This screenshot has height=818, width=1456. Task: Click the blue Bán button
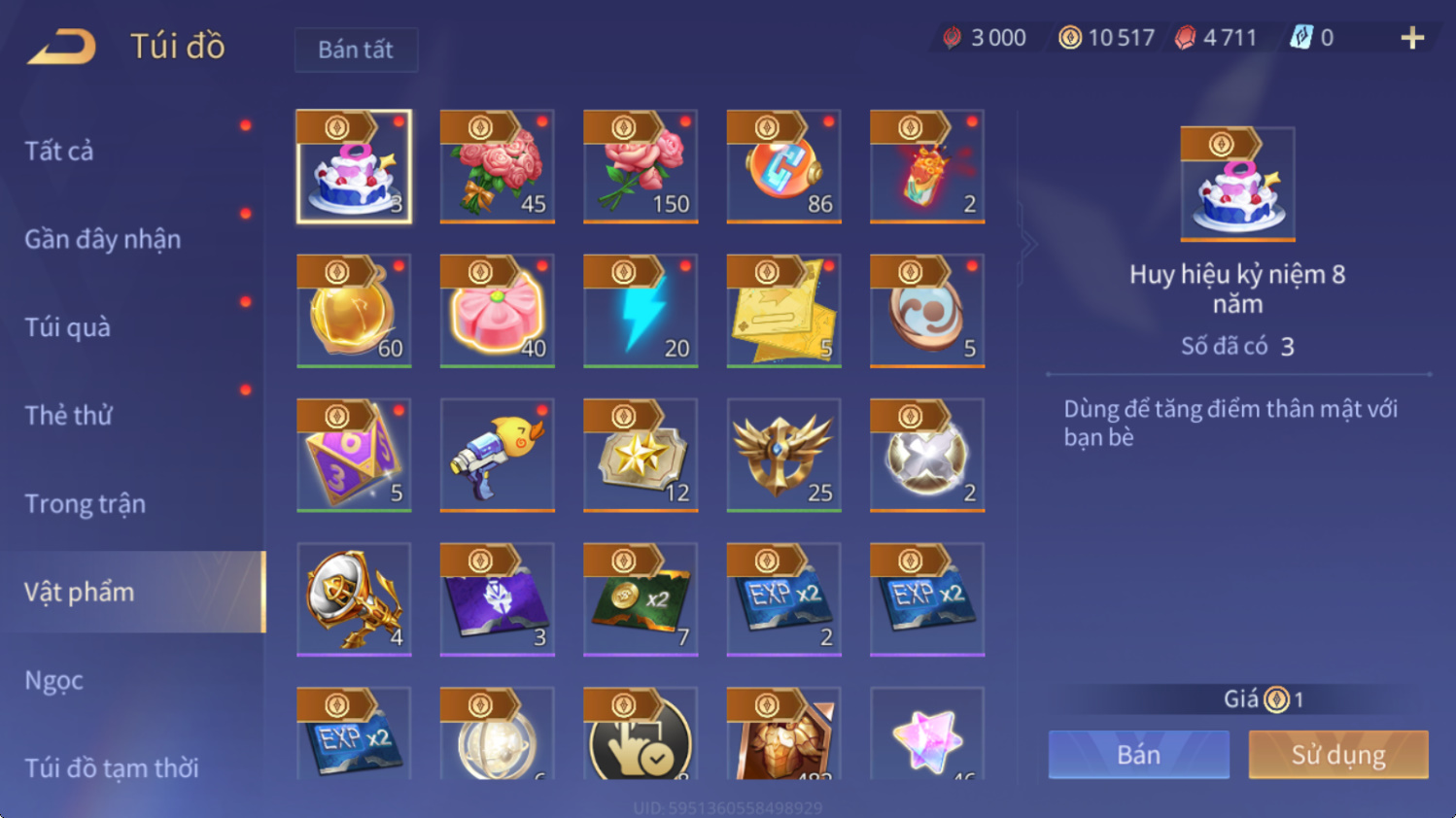click(x=1138, y=755)
